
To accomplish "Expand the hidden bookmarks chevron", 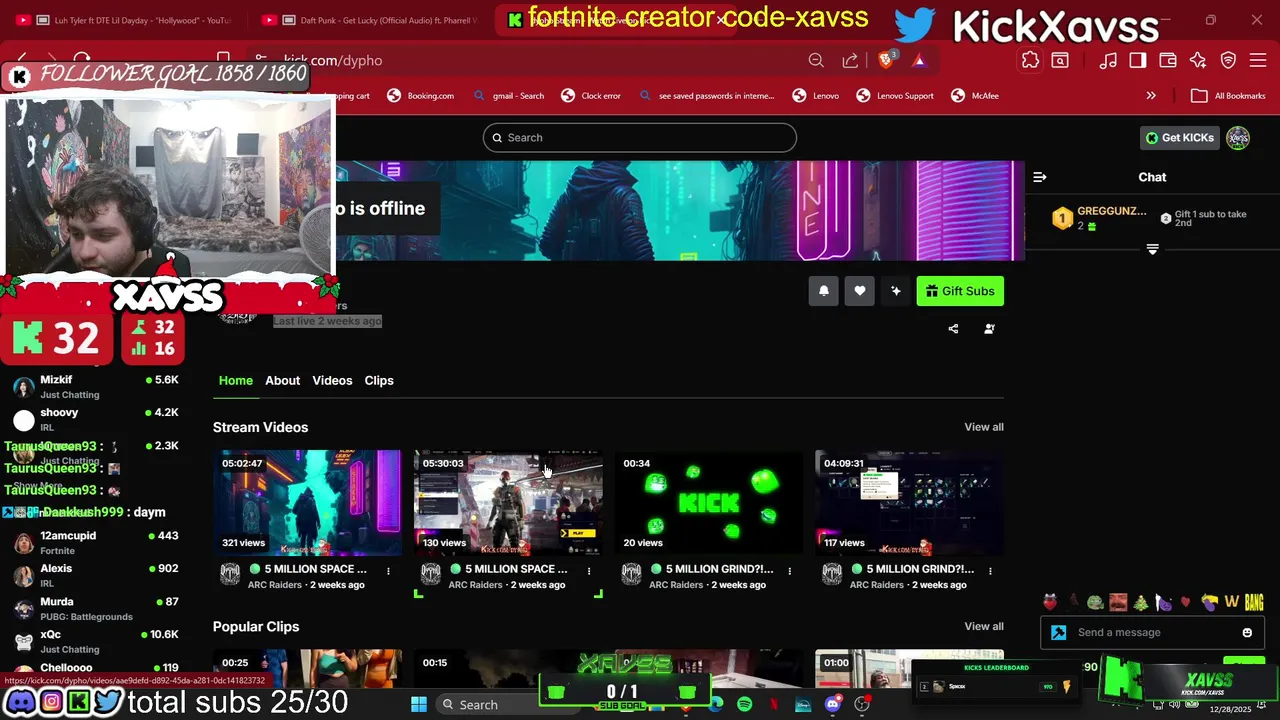I will pos(1151,96).
